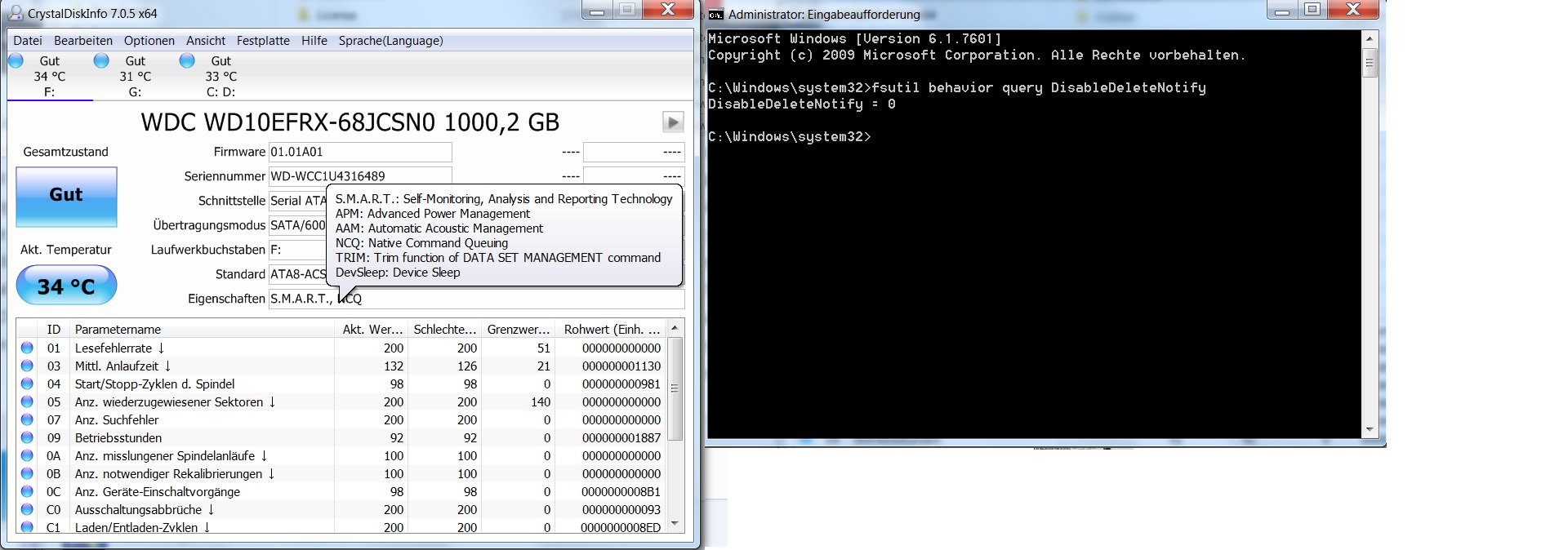1568x550 pixels.
Task: Sort by Akt. Wer... column header
Action: pyautogui.click(x=372, y=330)
